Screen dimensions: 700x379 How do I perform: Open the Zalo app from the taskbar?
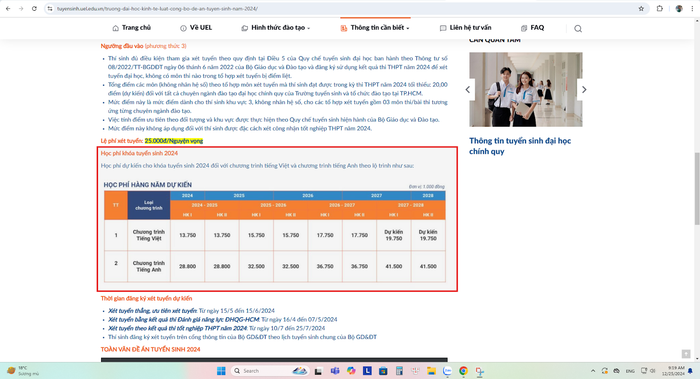(x=447, y=371)
